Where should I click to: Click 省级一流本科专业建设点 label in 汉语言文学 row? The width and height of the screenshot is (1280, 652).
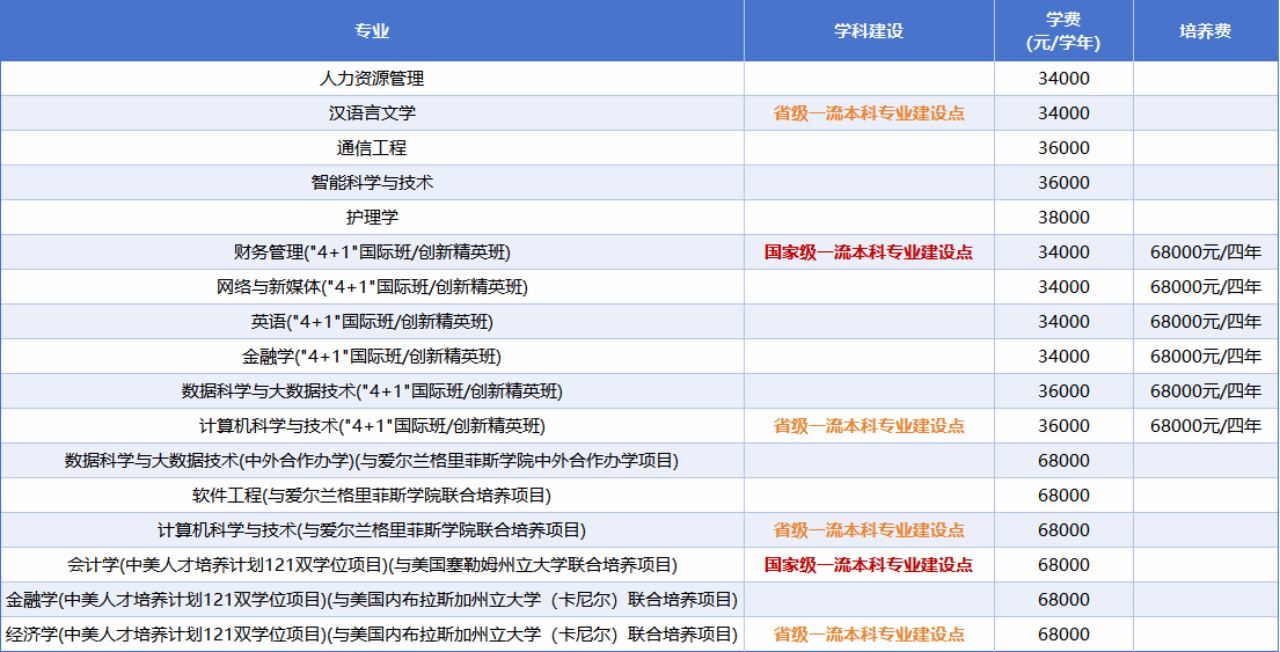pos(868,113)
